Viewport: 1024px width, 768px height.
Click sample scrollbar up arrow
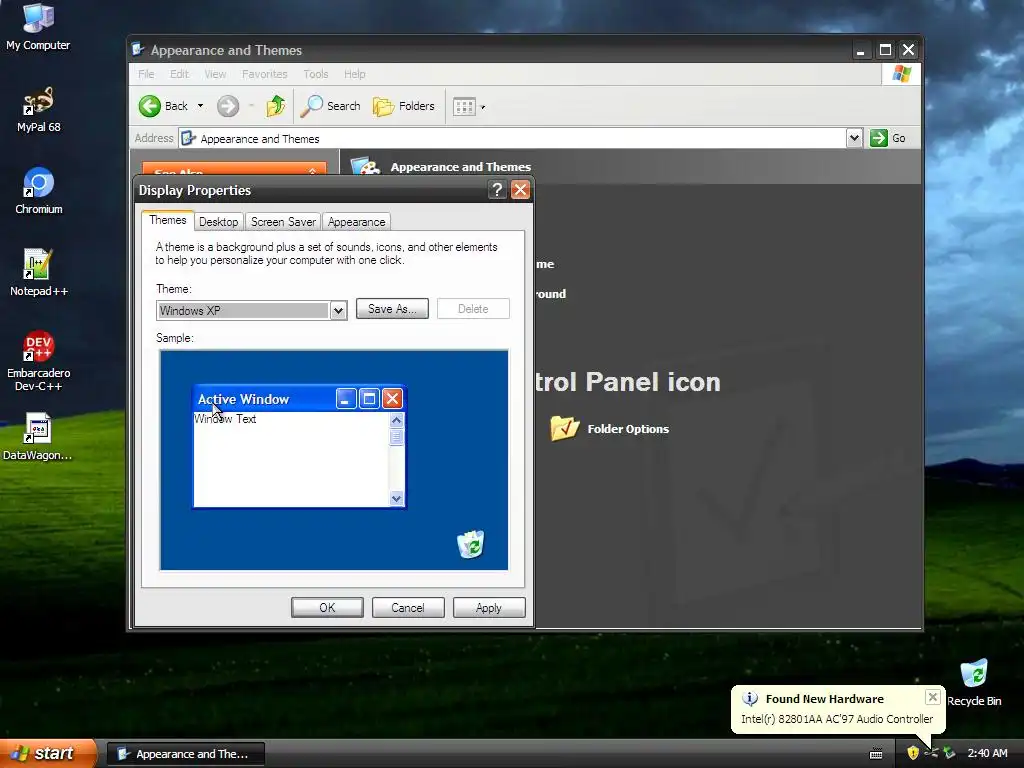tap(396, 420)
